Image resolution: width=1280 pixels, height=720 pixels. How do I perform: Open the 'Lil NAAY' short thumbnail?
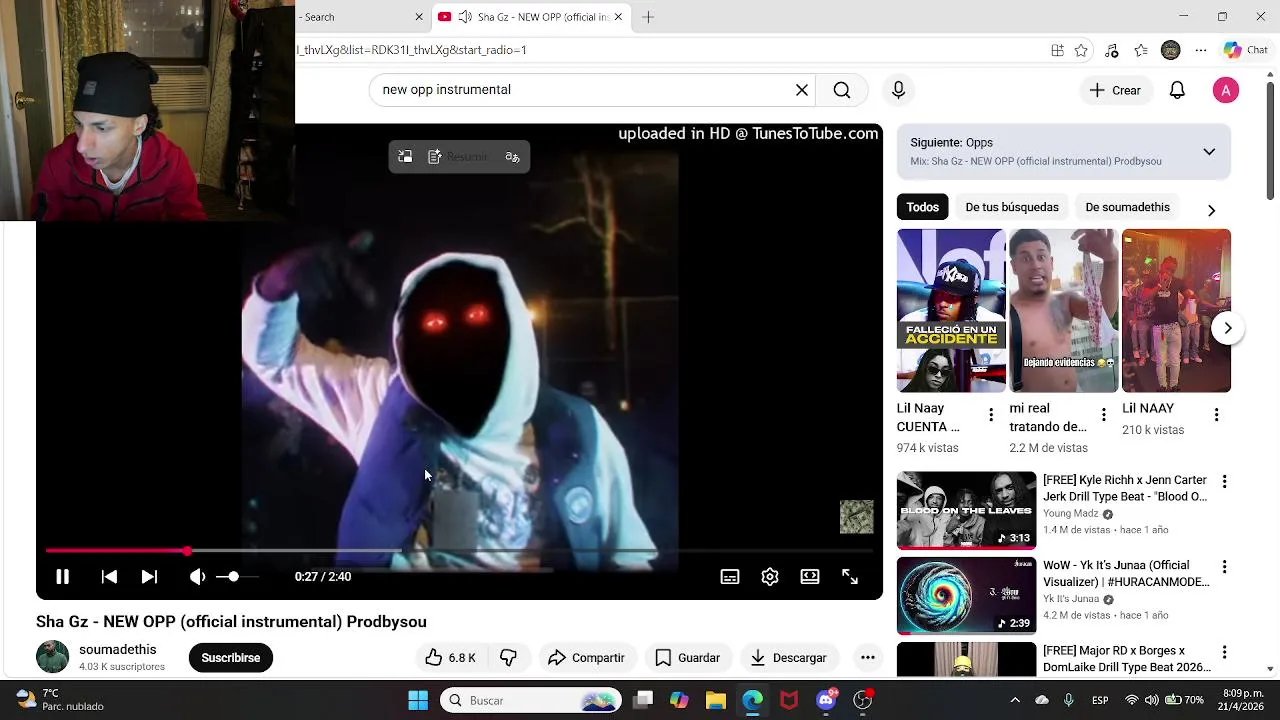(x=1176, y=311)
